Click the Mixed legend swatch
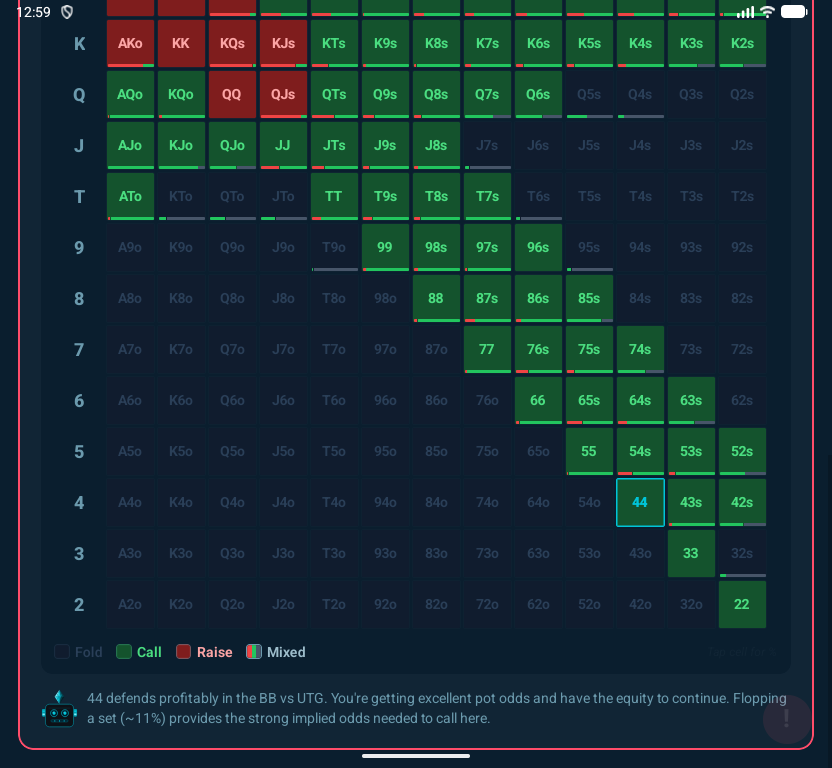 point(254,652)
